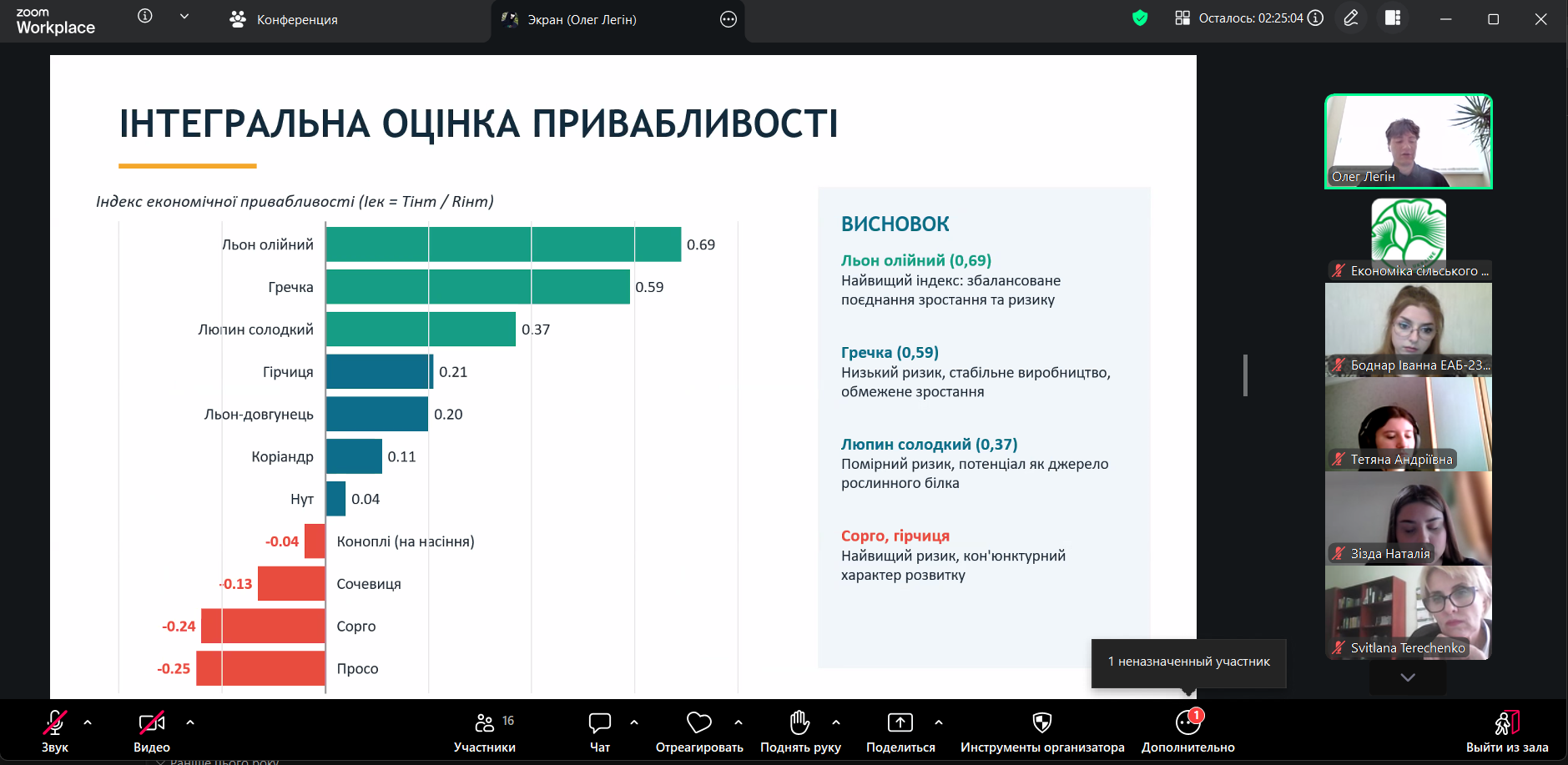
Task: Click the green encryption shield icon
Action: (1140, 18)
